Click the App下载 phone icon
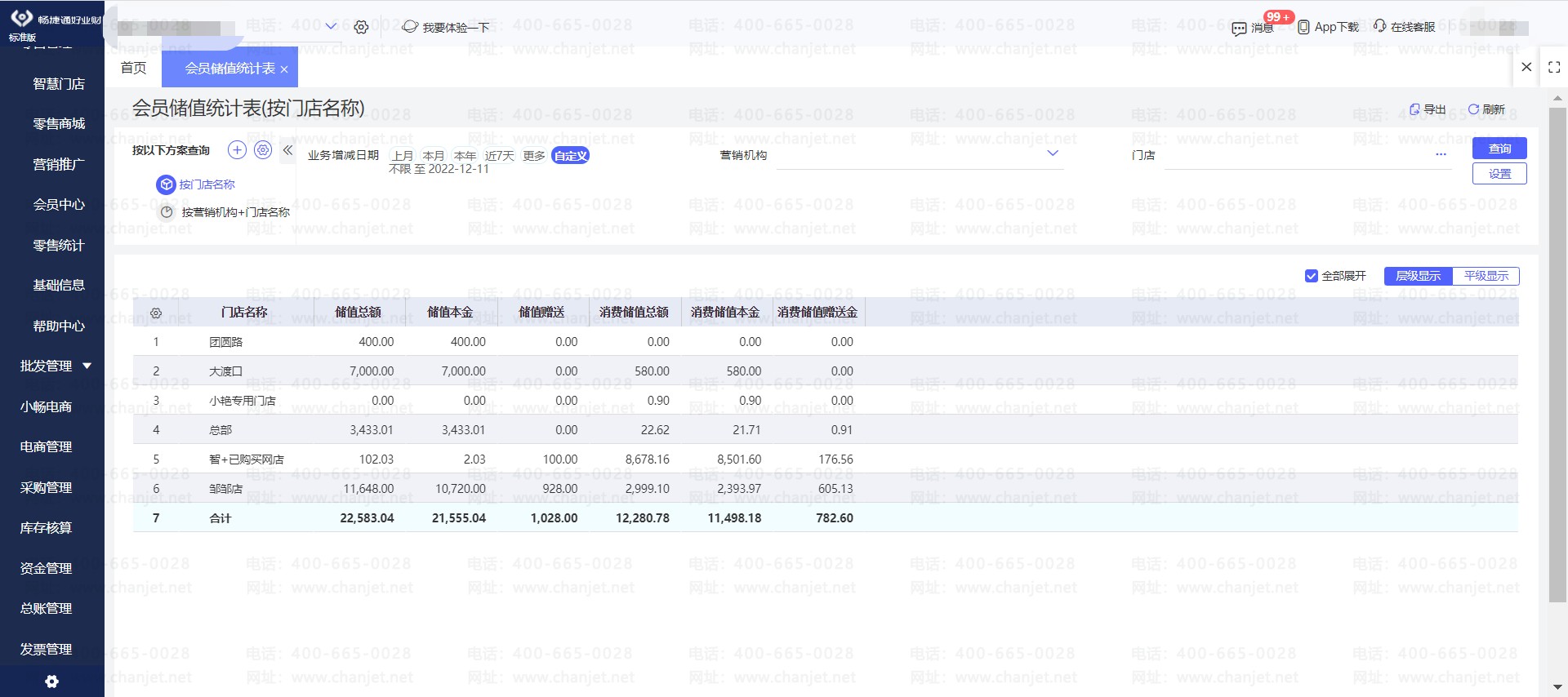Screen dimensions: 1568x697 [1303, 27]
